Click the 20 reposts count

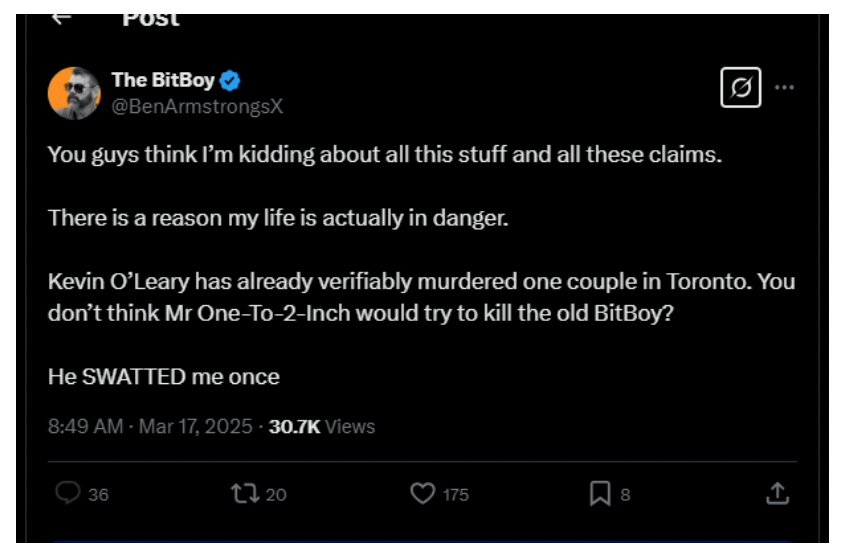(276, 494)
